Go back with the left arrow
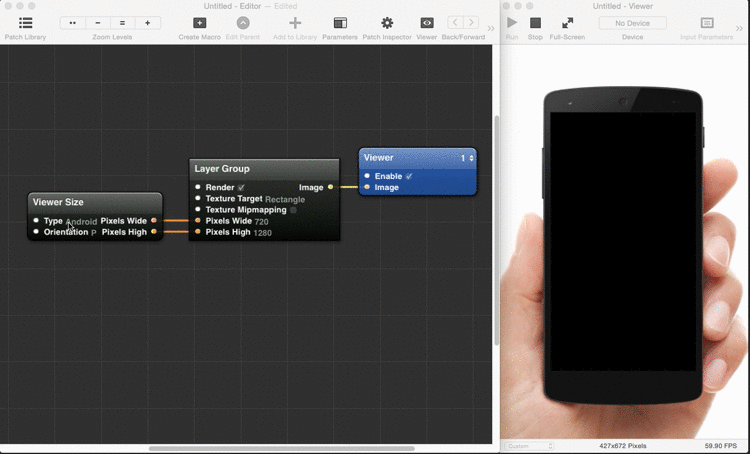This screenshot has width=750, height=454. pos(455,22)
